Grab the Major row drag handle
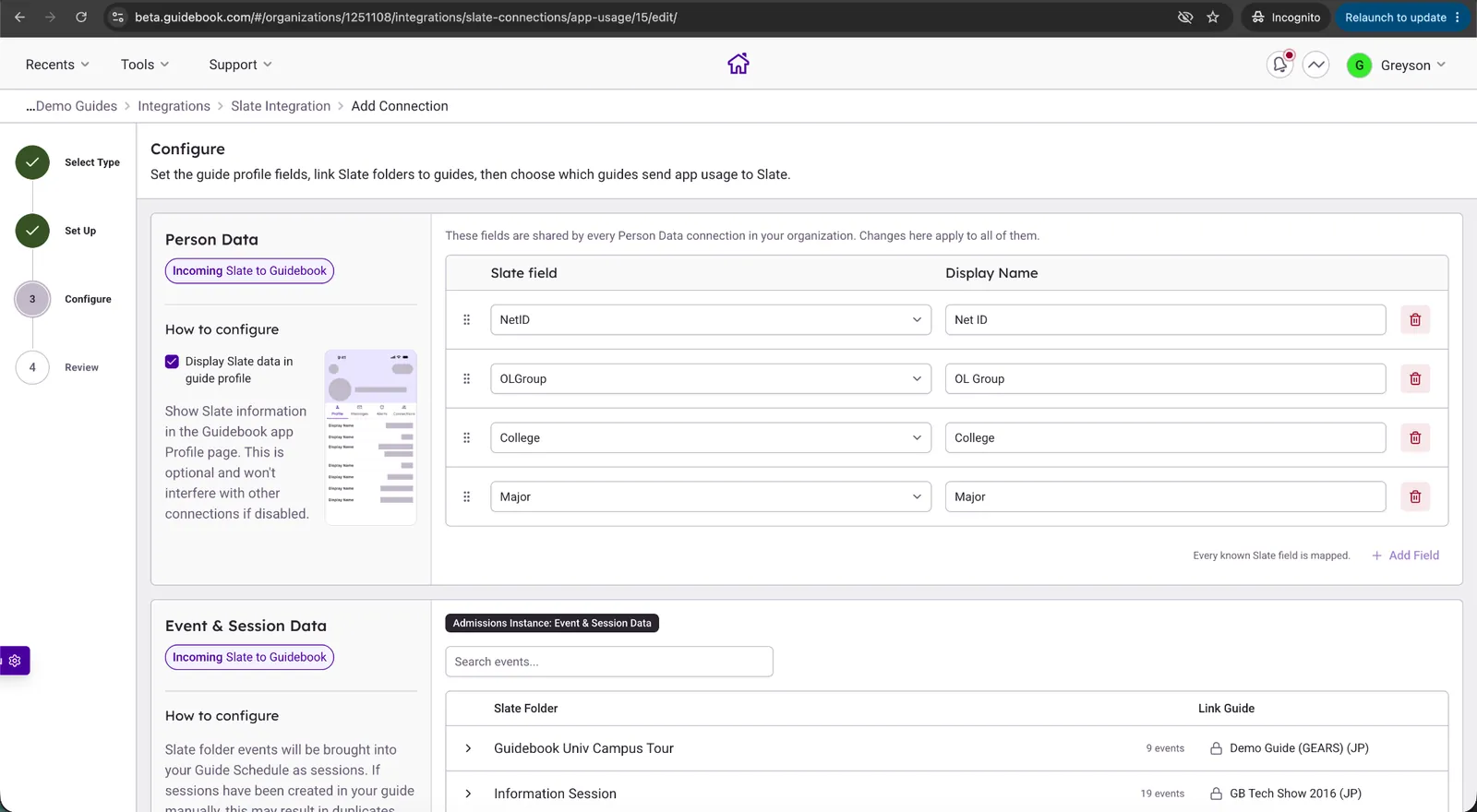 (x=466, y=496)
